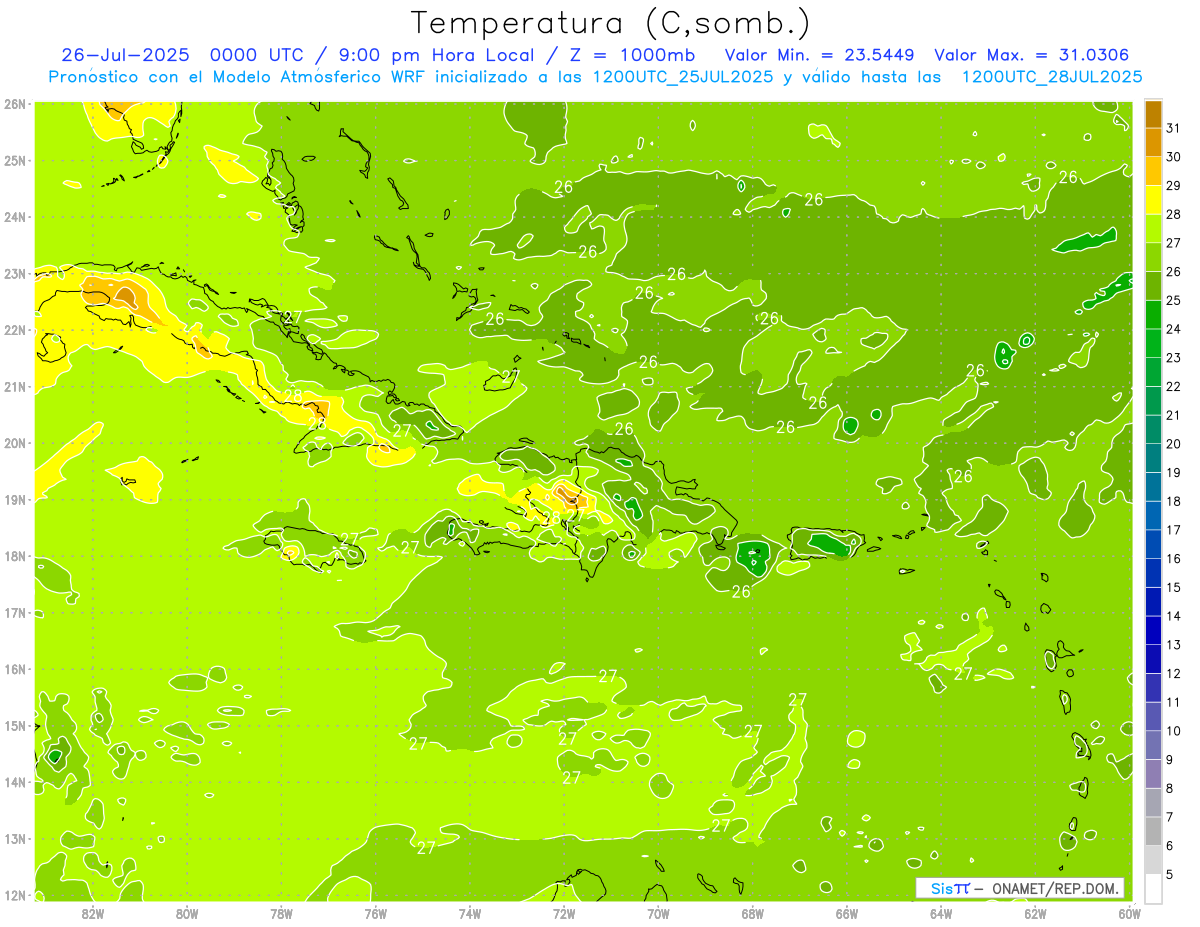
Task: Click the 76W longitude axis label
Action: 376,913
